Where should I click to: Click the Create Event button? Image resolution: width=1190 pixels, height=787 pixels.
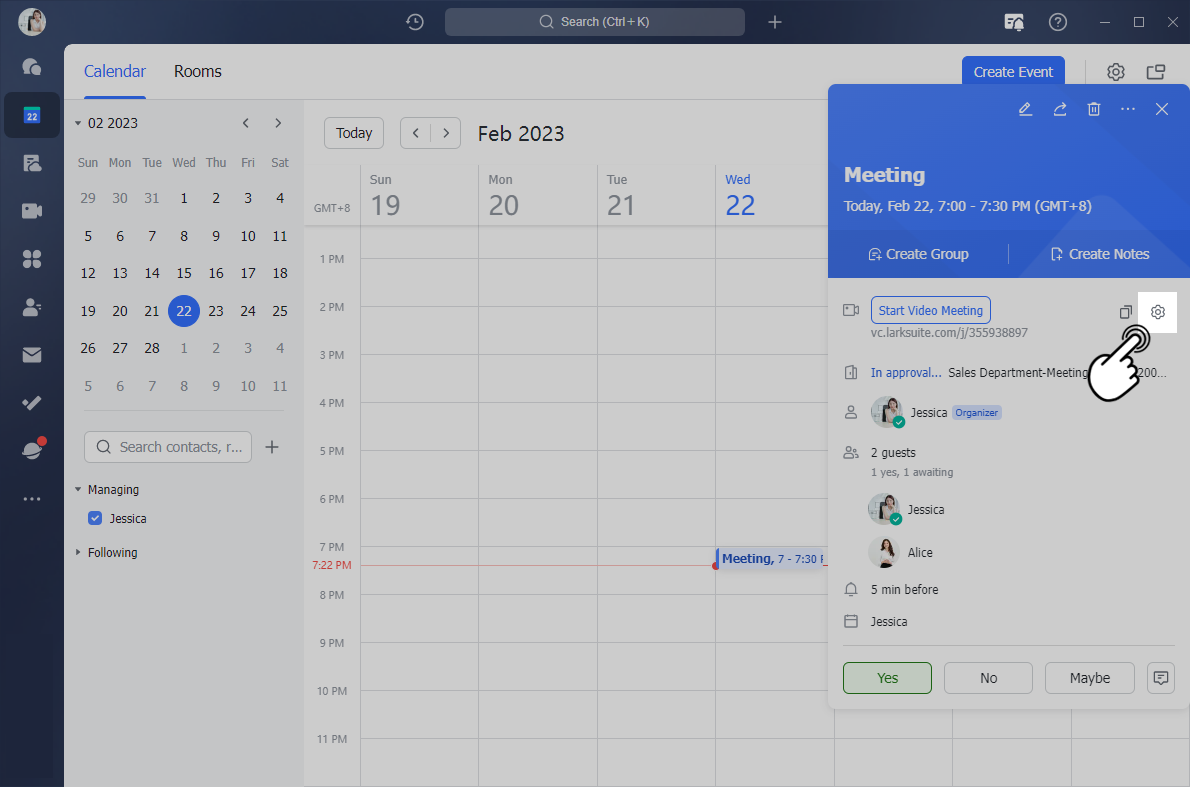coord(1013,72)
